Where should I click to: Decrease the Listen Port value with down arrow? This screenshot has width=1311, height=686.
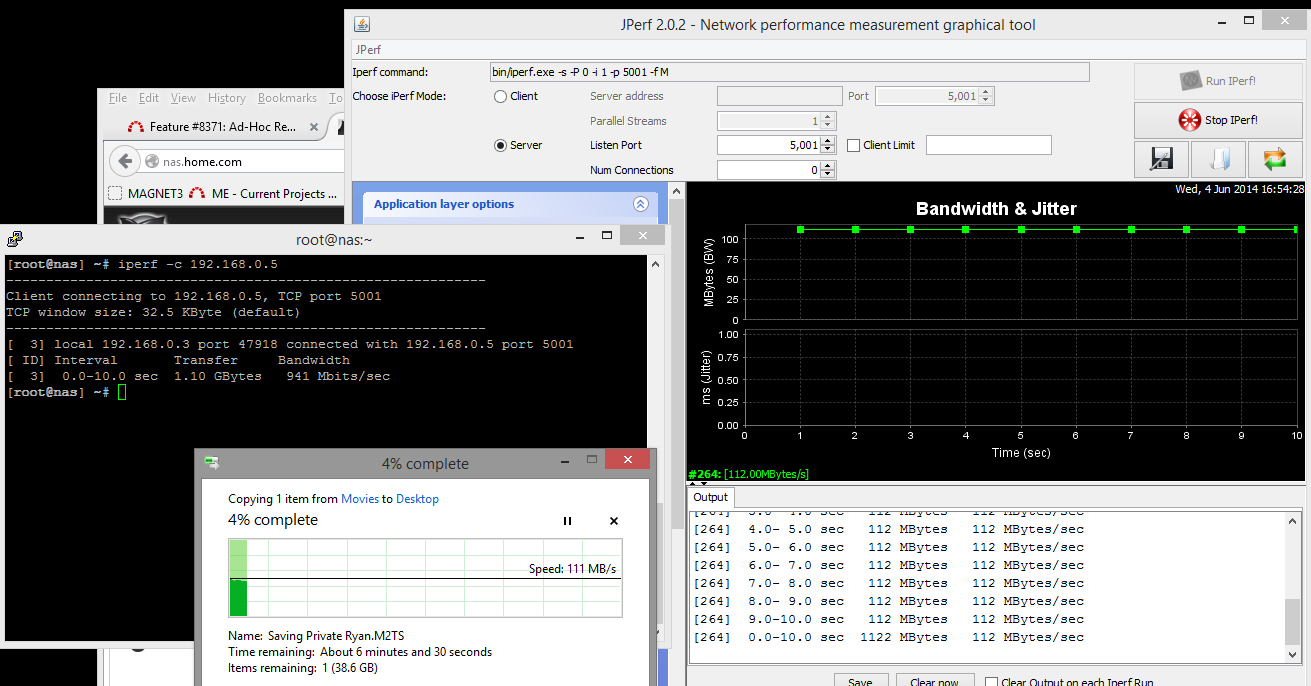[x=829, y=150]
